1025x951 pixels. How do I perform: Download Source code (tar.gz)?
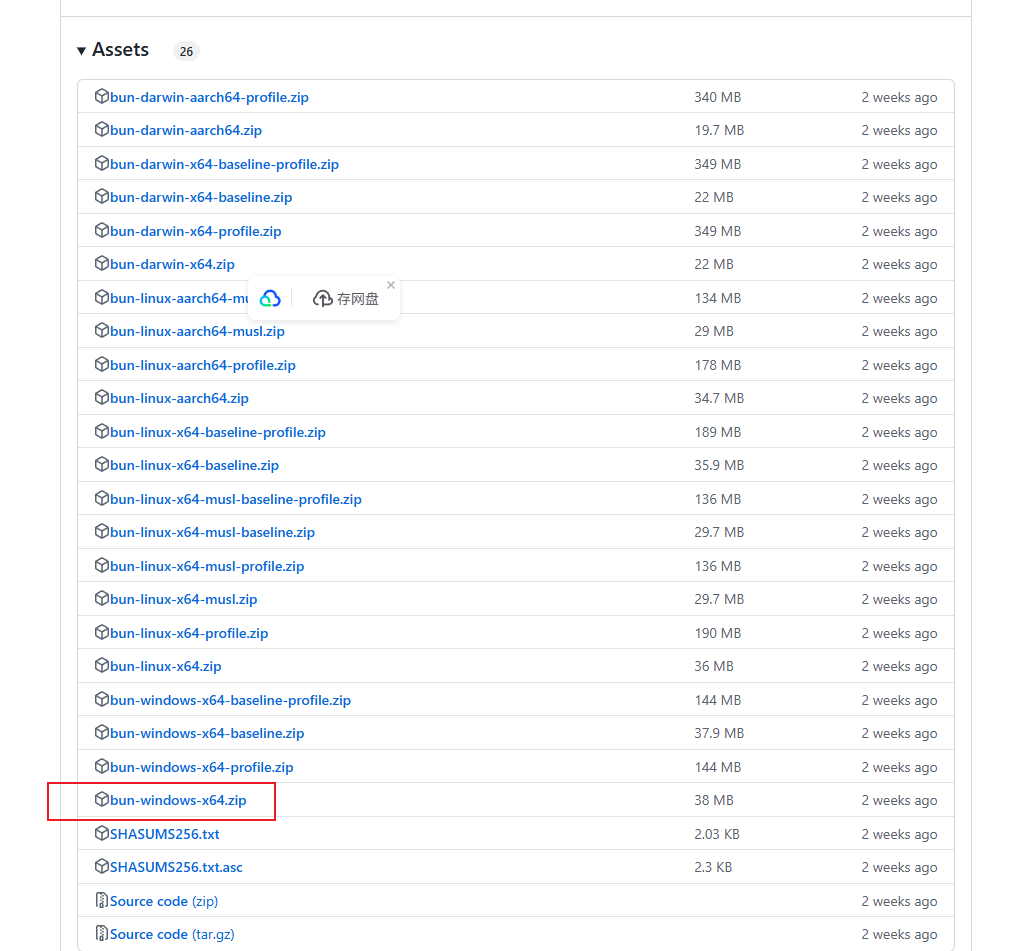point(172,935)
